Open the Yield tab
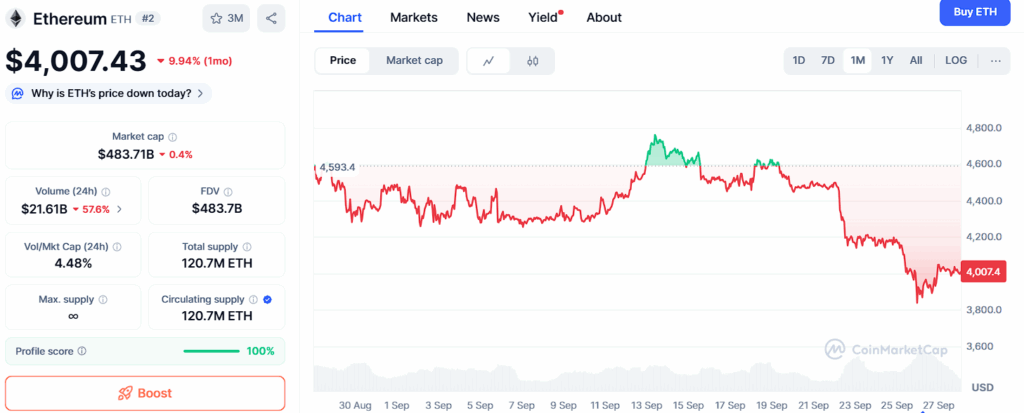This screenshot has width=1024, height=413. coord(543,17)
